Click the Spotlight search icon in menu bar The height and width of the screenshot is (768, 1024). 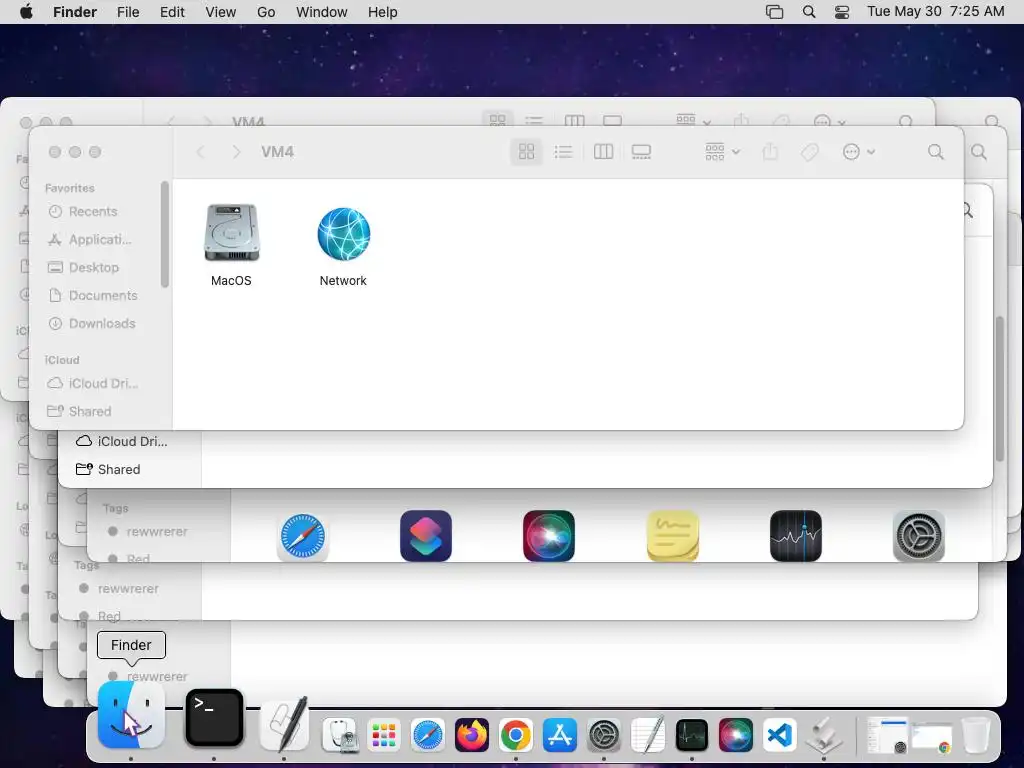(x=808, y=12)
